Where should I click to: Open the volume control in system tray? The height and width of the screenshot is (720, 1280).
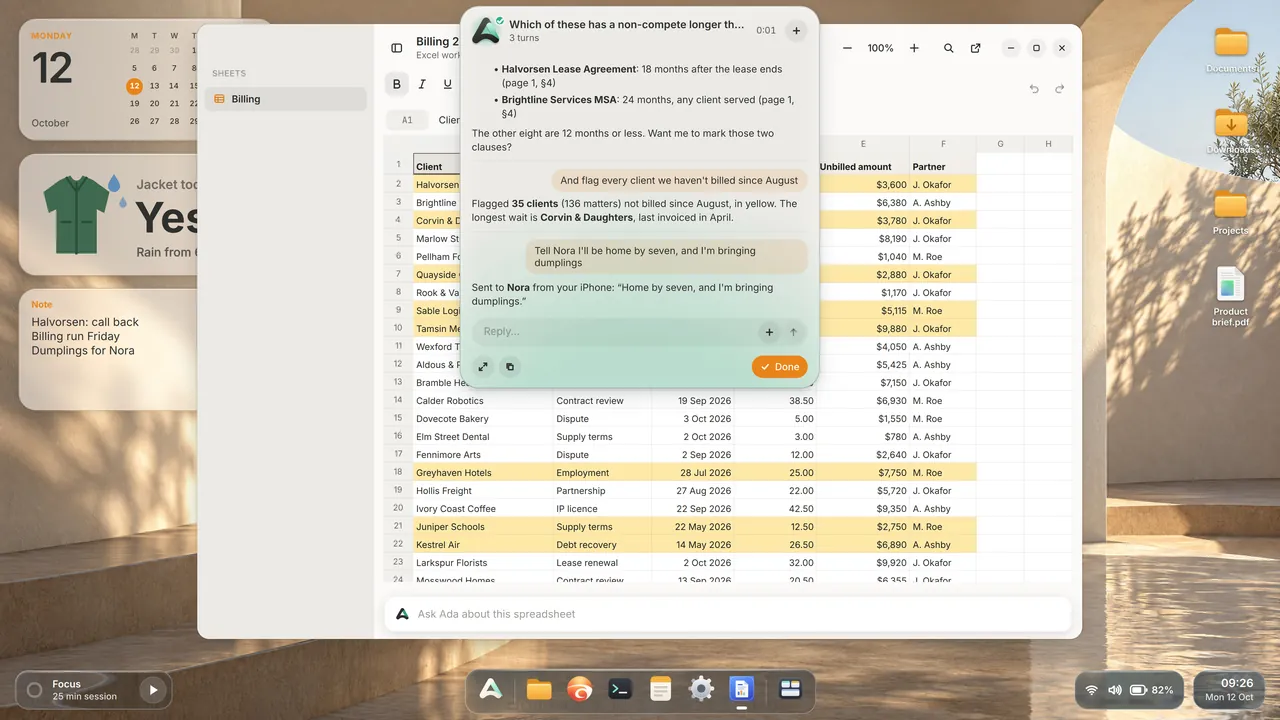(x=1115, y=690)
